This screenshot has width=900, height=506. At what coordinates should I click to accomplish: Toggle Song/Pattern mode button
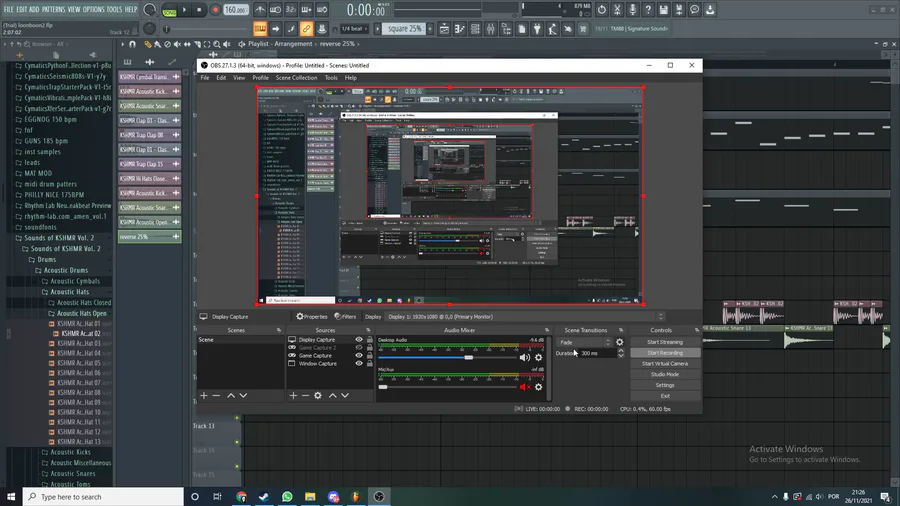(x=169, y=10)
